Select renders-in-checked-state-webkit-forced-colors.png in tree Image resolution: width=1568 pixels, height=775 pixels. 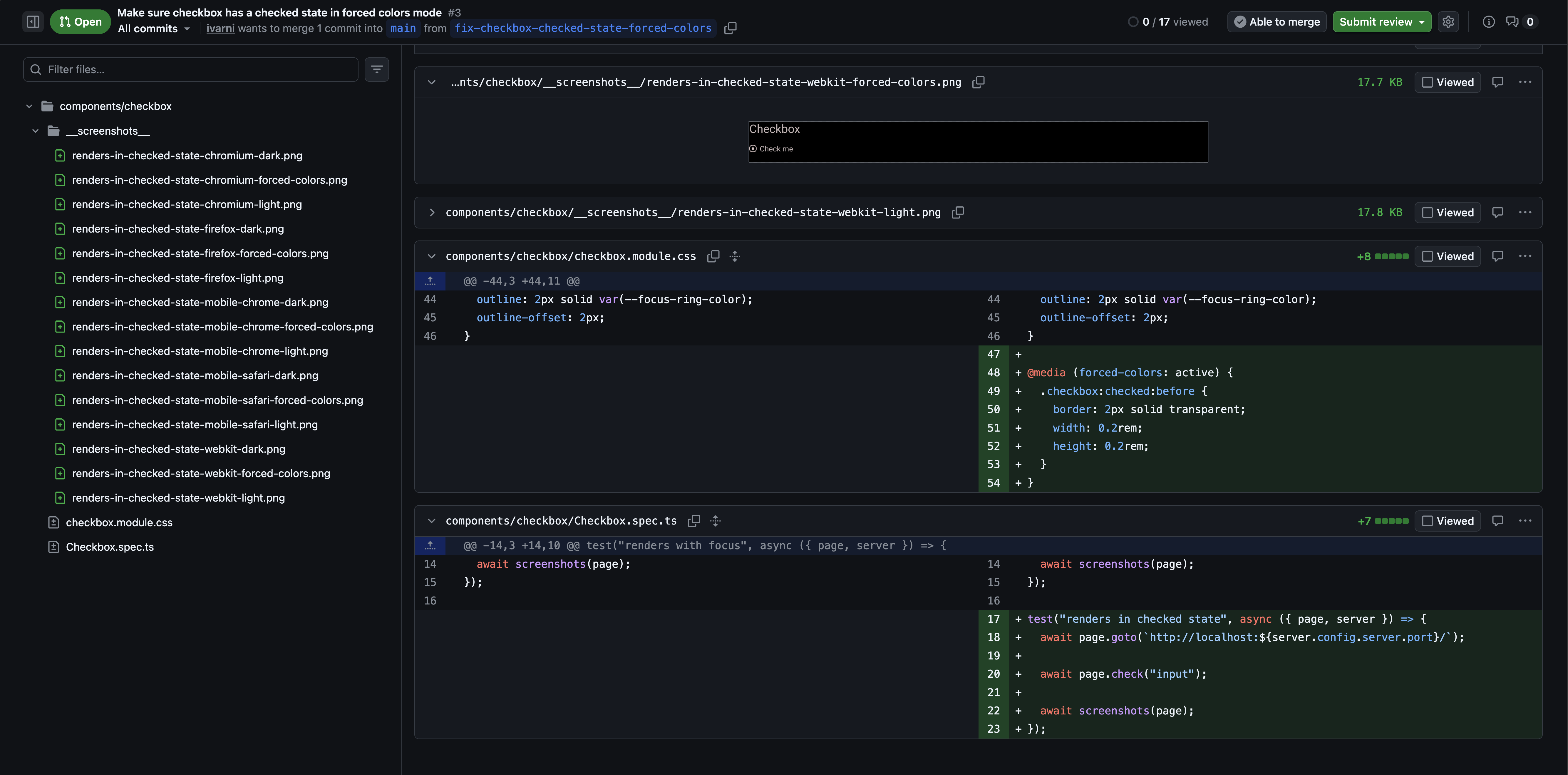[x=201, y=474]
